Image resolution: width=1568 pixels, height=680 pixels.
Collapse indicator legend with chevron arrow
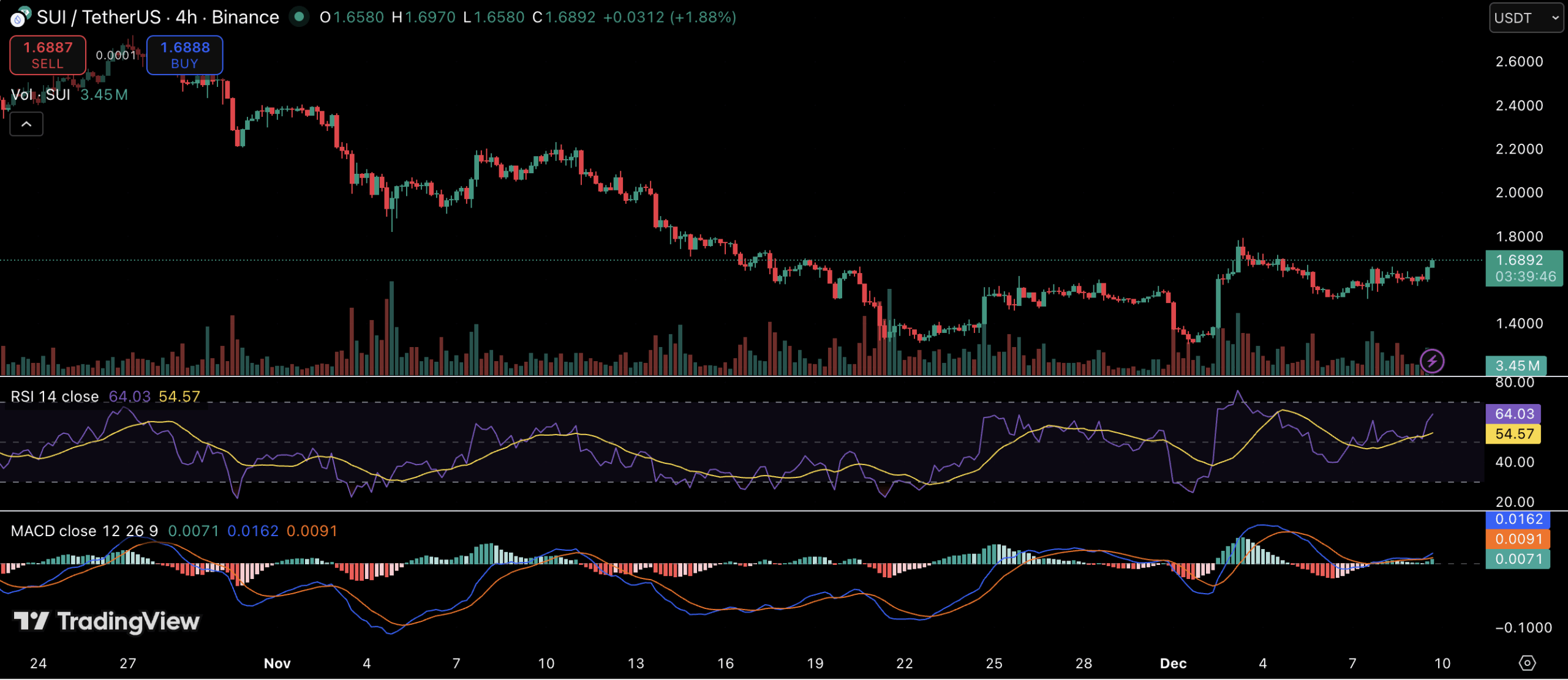click(x=26, y=124)
